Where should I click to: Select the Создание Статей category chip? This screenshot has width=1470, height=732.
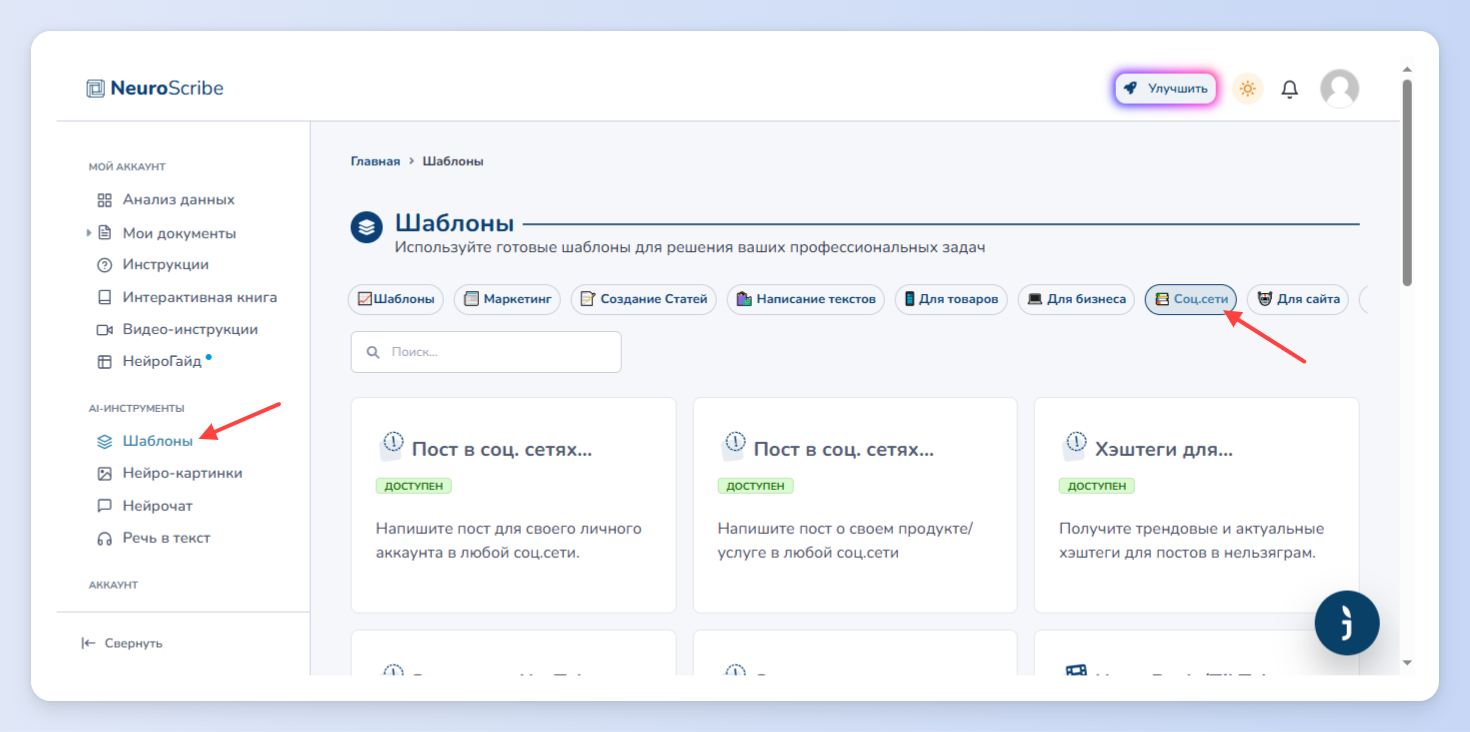click(644, 299)
